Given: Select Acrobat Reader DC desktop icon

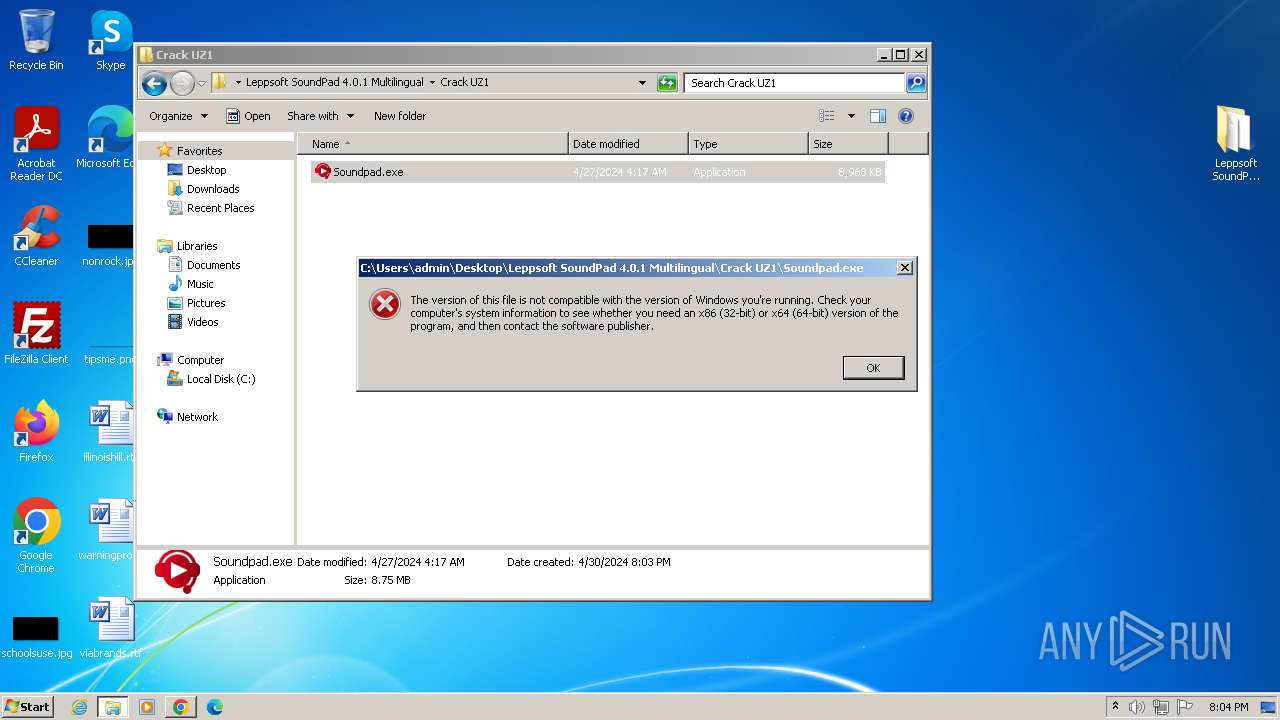Looking at the screenshot, I should [36, 144].
